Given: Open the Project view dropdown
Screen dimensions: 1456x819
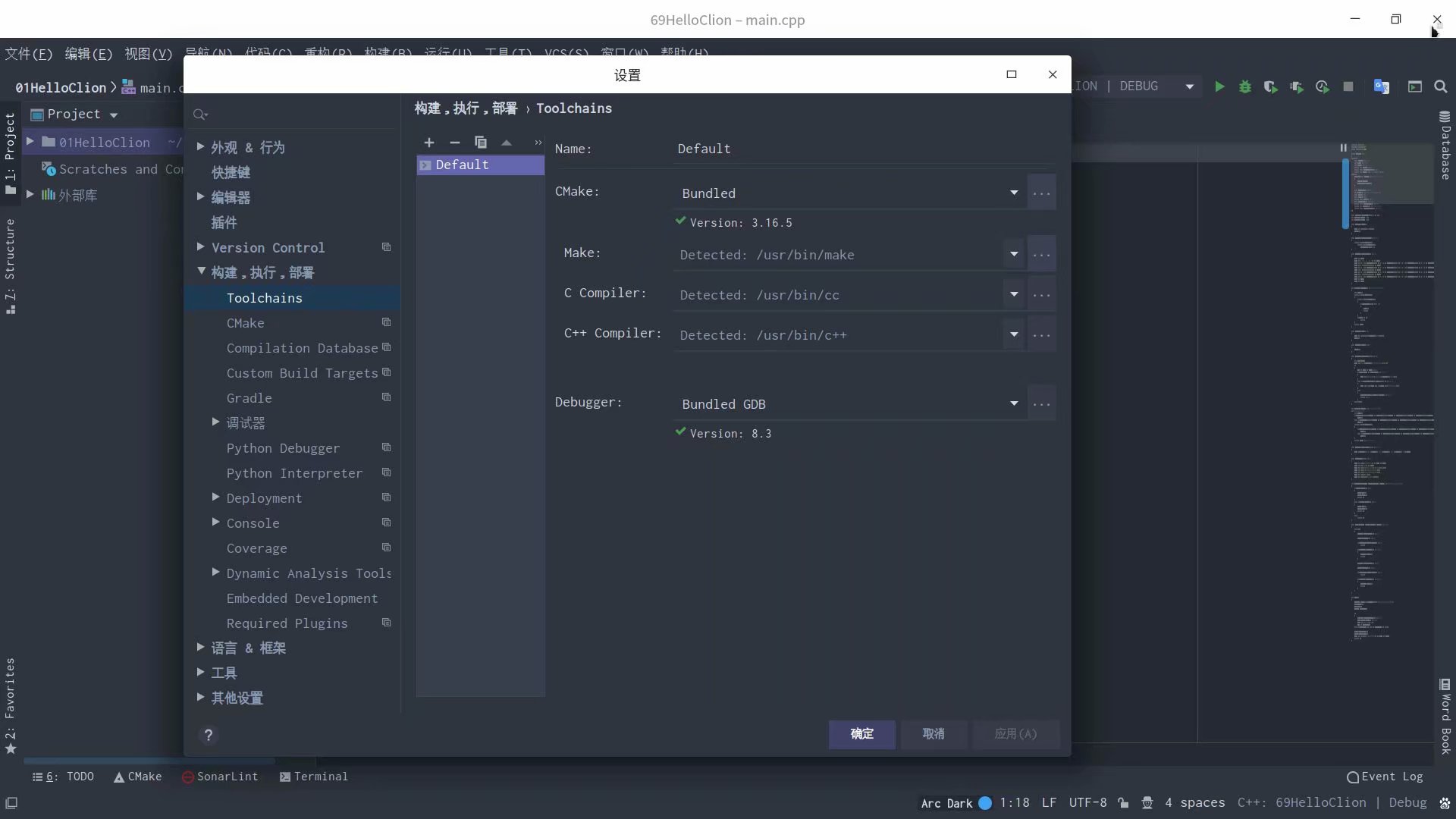Looking at the screenshot, I should 74,115.
